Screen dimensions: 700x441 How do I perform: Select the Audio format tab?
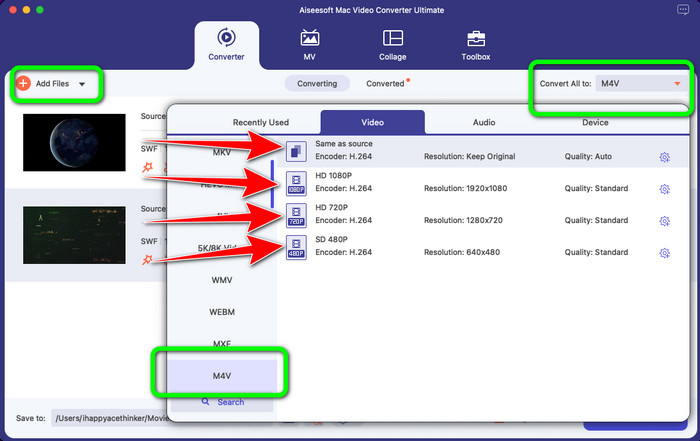coord(484,122)
